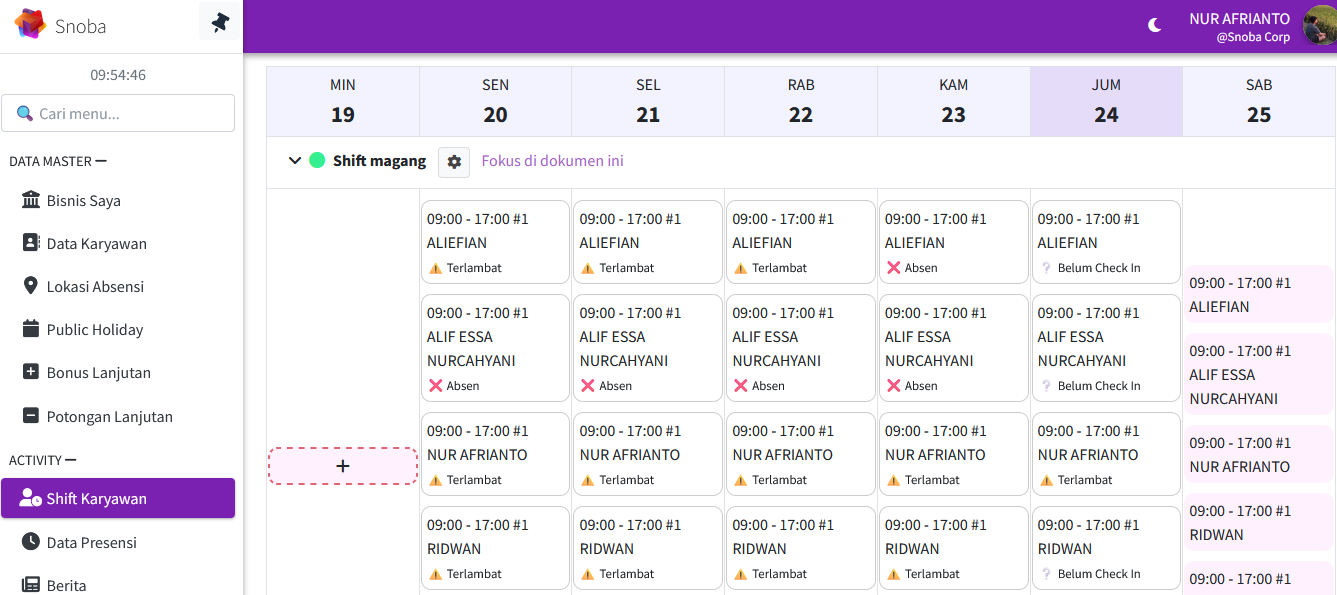This screenshot has height=595, width=1337.
Task: Click the pin sidebar icon
Action: click(220, 22)
